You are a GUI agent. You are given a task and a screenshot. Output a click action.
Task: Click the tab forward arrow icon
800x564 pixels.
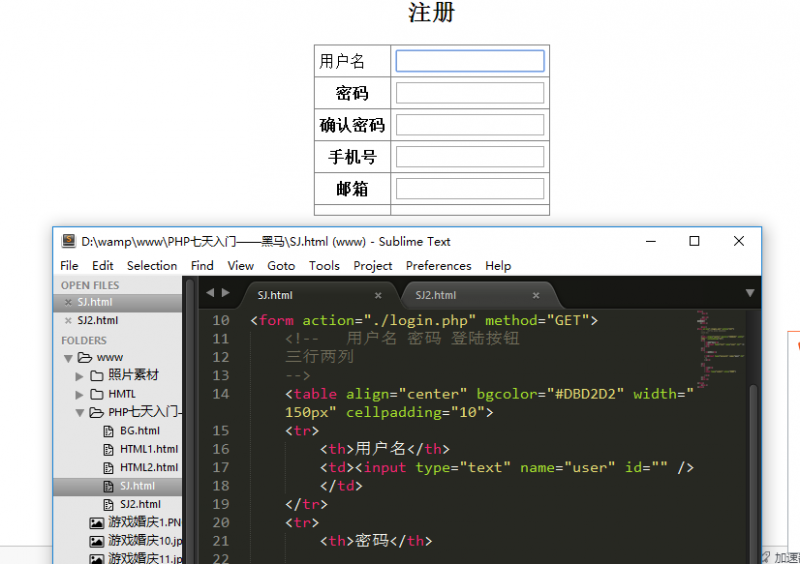226,293
